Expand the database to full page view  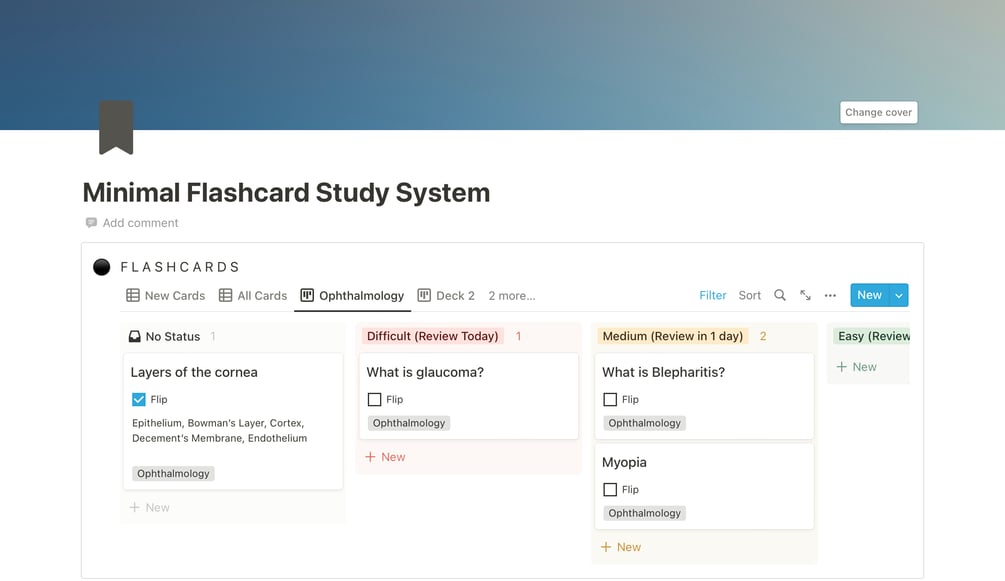coord(806,295)
